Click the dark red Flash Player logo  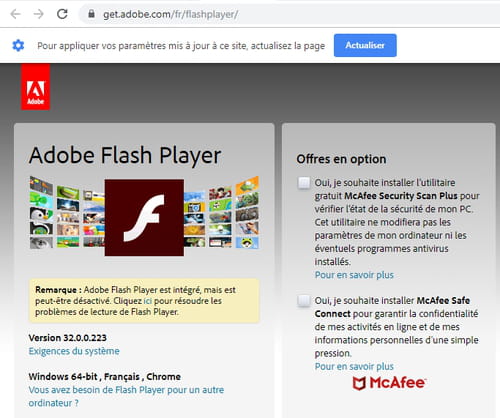pos(144,217)
